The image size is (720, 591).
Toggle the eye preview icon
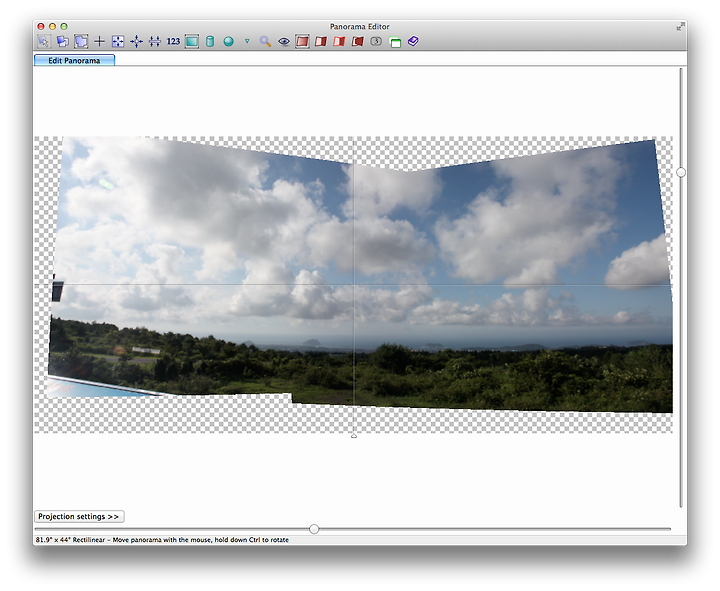click(284, 41)
